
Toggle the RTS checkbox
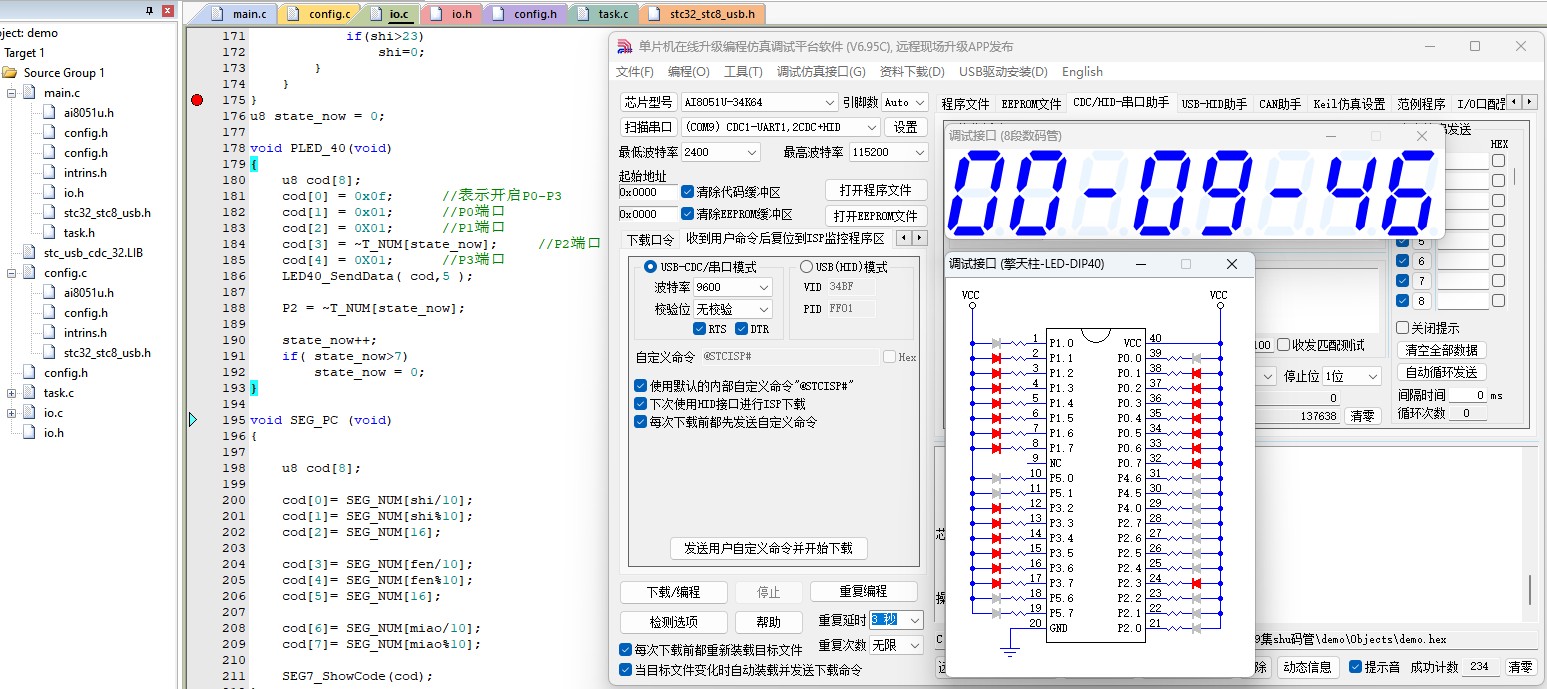point(700,329)
